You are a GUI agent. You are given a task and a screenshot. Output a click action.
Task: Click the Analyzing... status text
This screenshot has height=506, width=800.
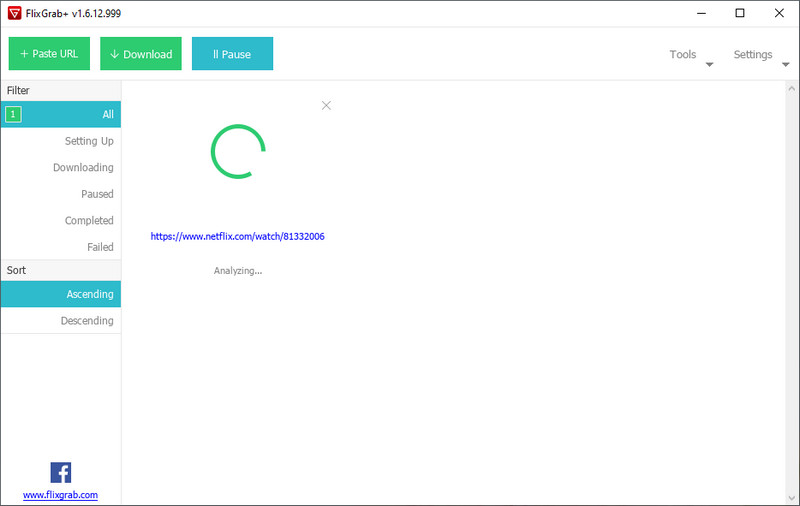(238, 271)
